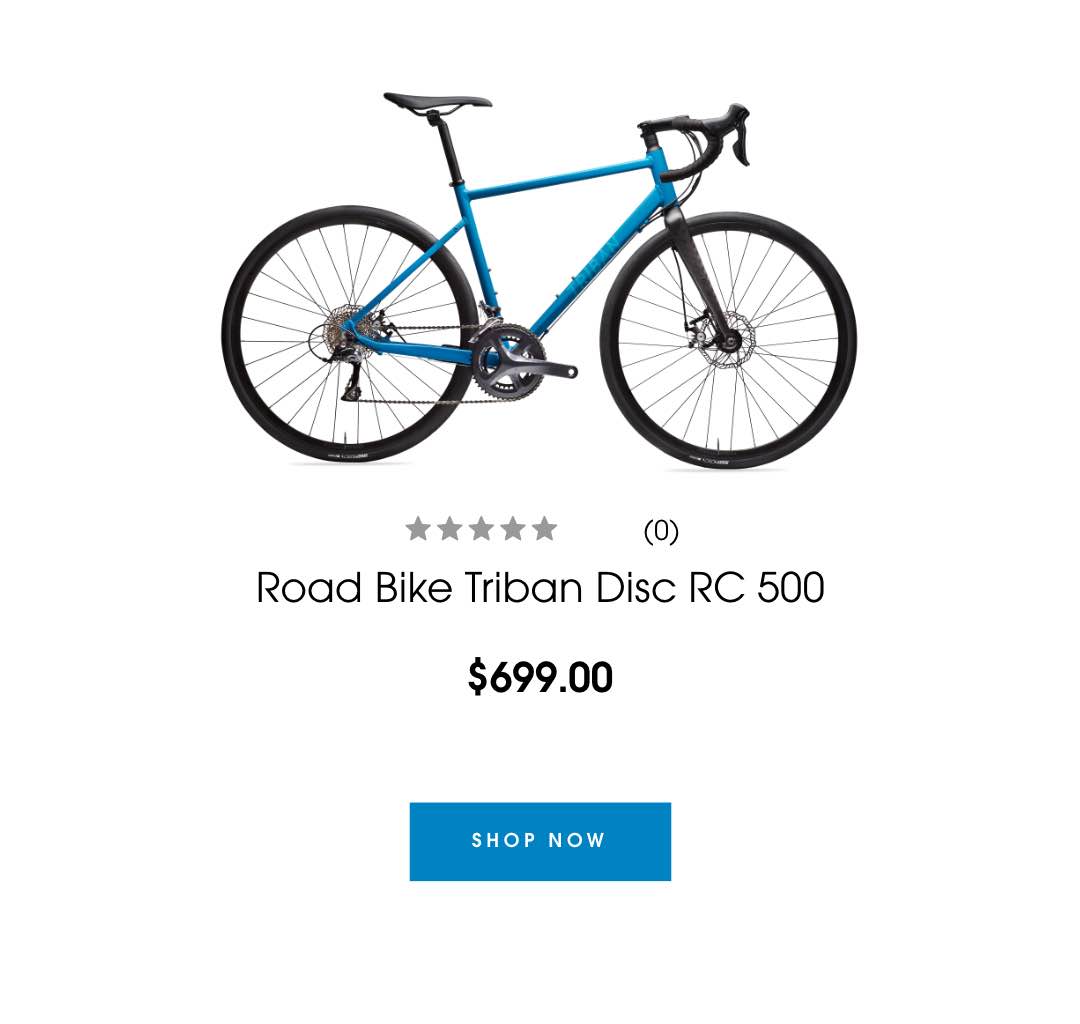Screen dimensions: 1080x1024
Task: Click the fifth rating star
Action: (x=544, y=529)
